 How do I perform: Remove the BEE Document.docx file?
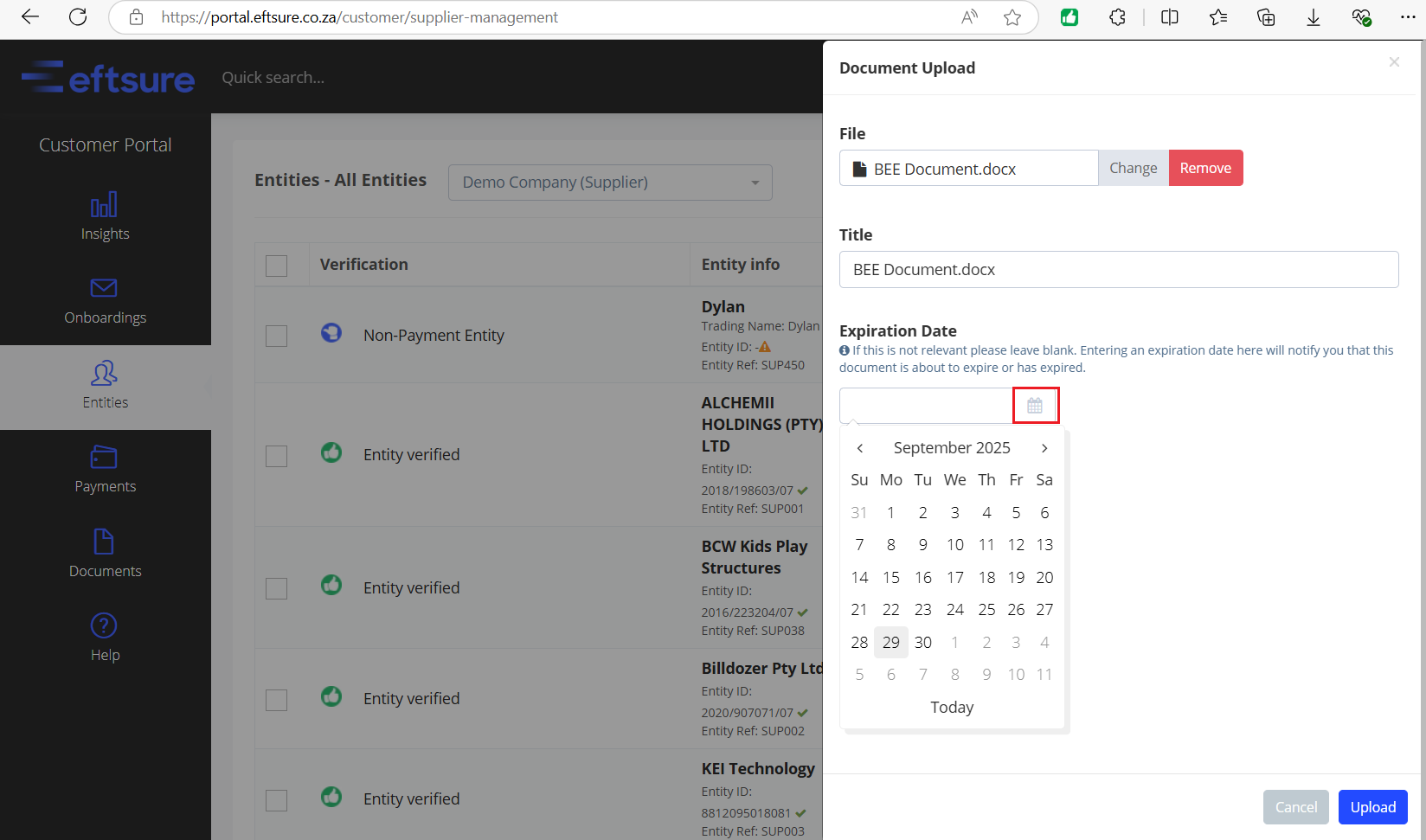pos(1205,168)
